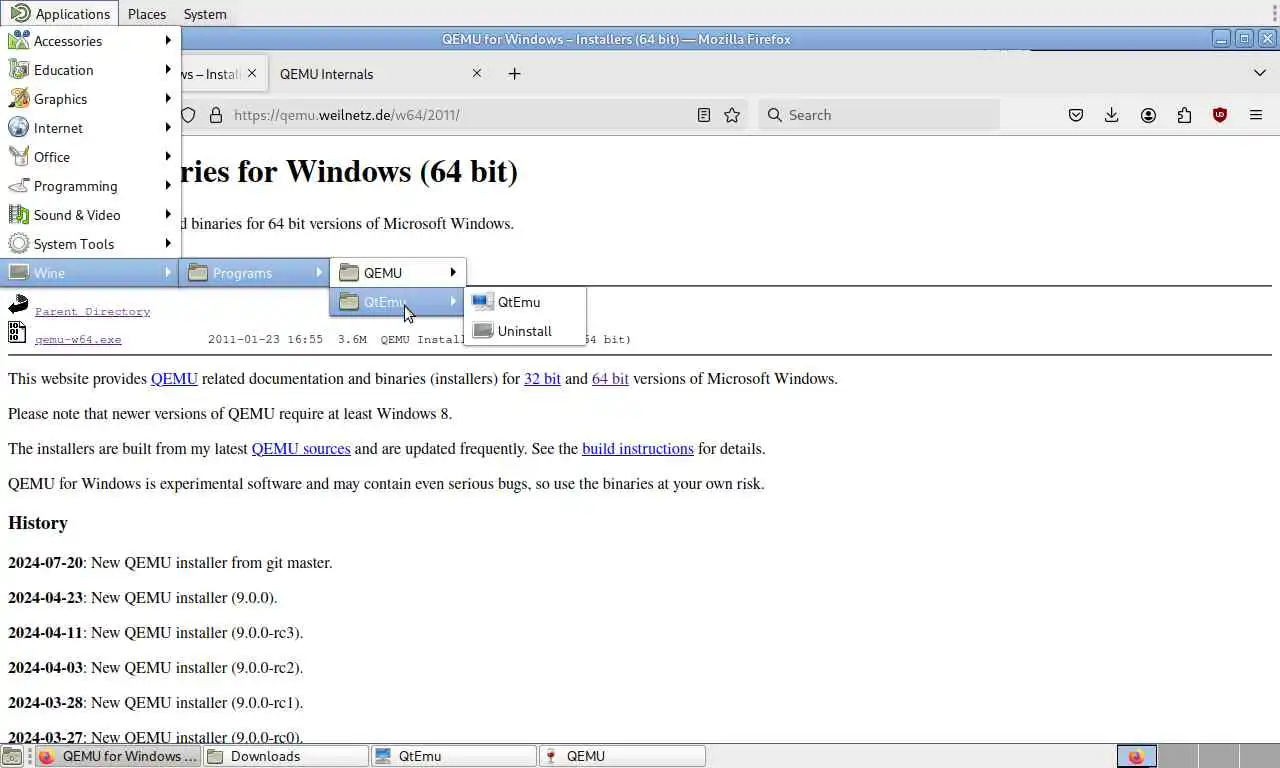Bookmark this page with the star icon

click(732, 115)
